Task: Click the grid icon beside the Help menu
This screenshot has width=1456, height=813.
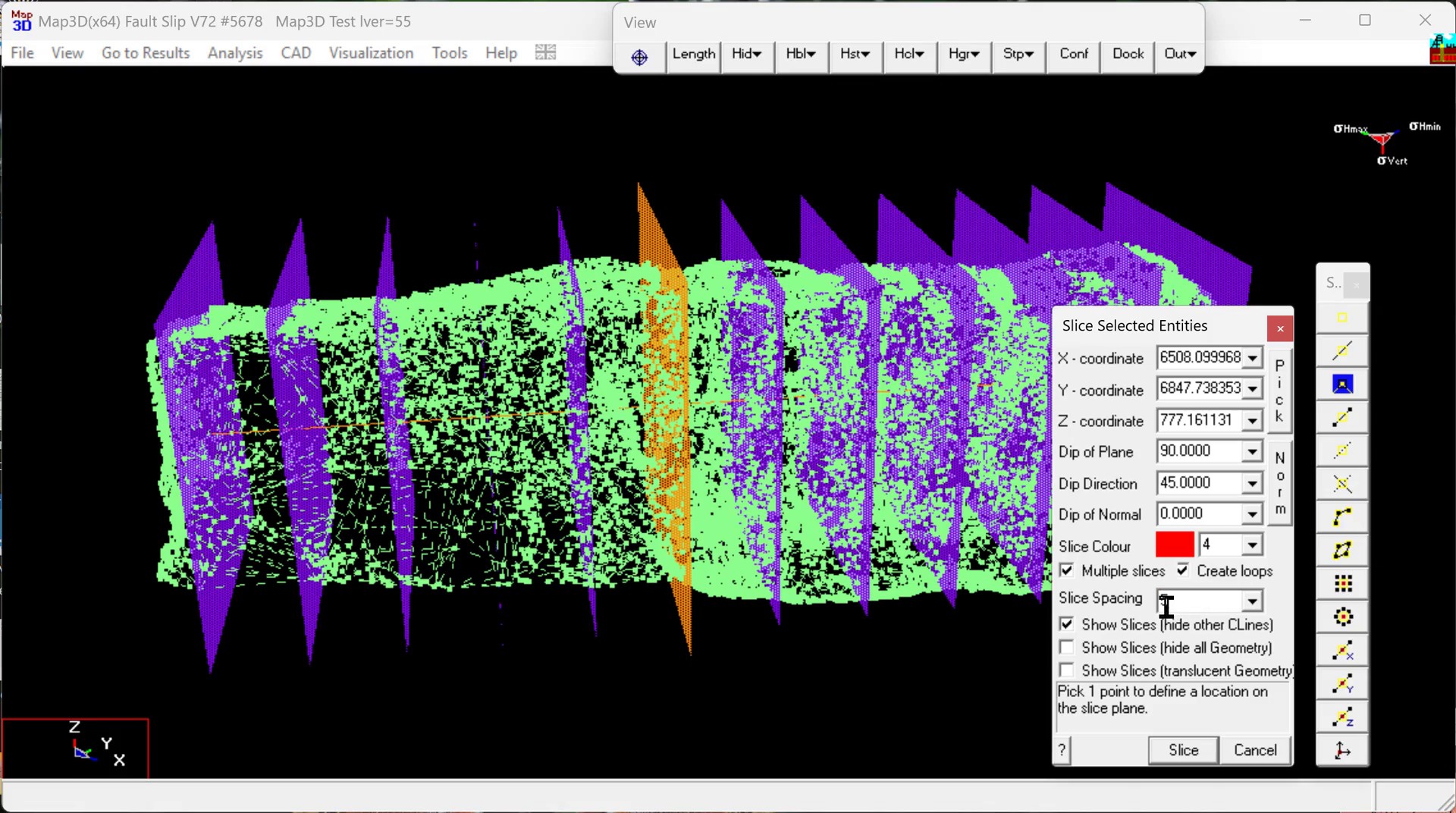Action: [x=545, y=52]
